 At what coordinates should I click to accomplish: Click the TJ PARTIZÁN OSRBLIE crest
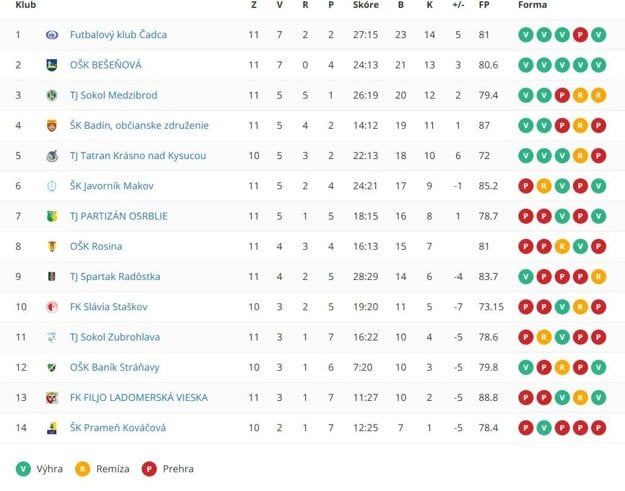click(x=52, y=216)
